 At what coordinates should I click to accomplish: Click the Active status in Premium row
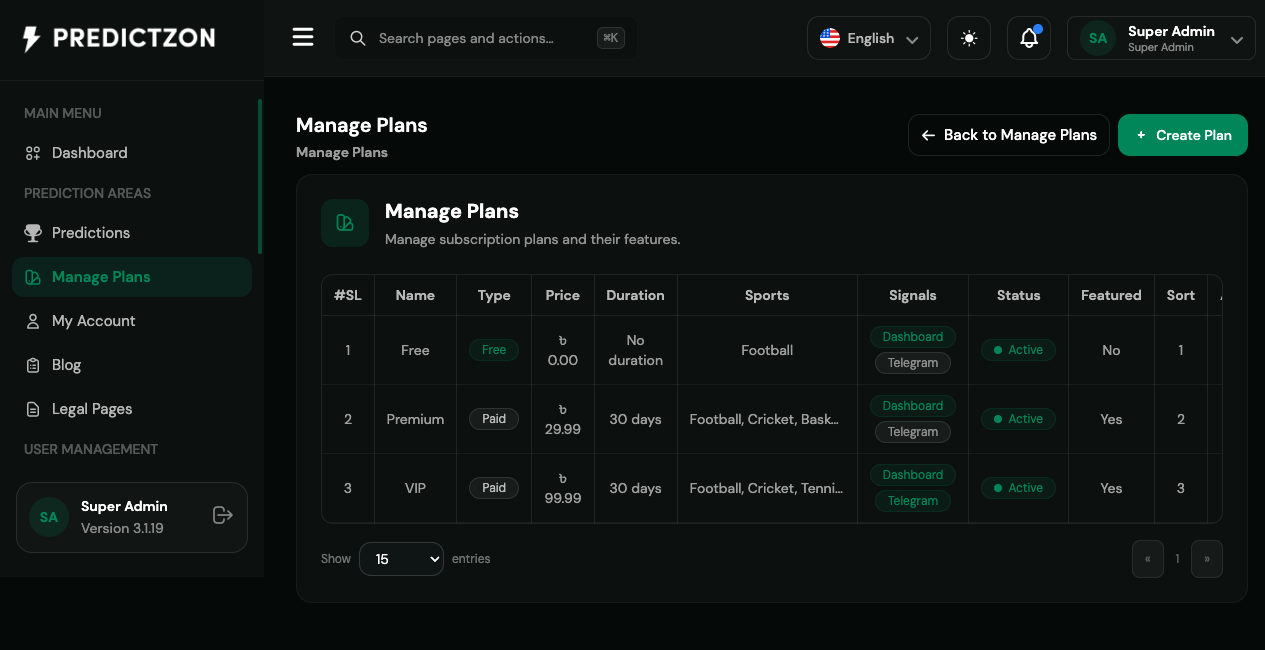[x=1018, y=419]
